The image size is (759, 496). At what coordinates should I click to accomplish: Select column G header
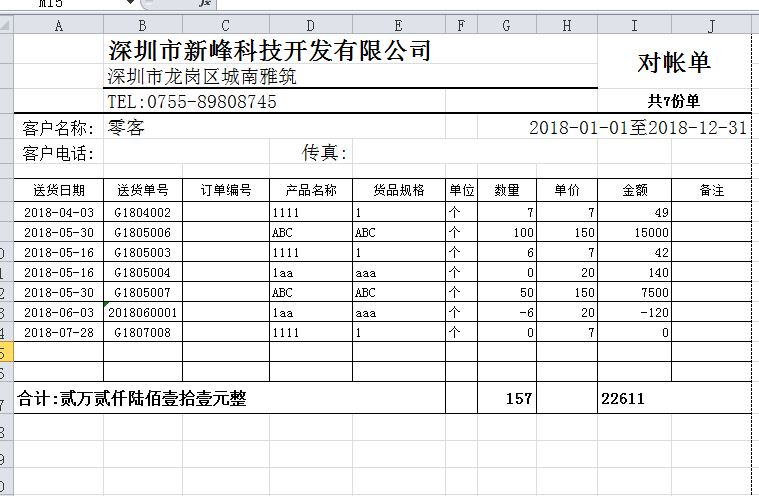click(x=507, y=25)
